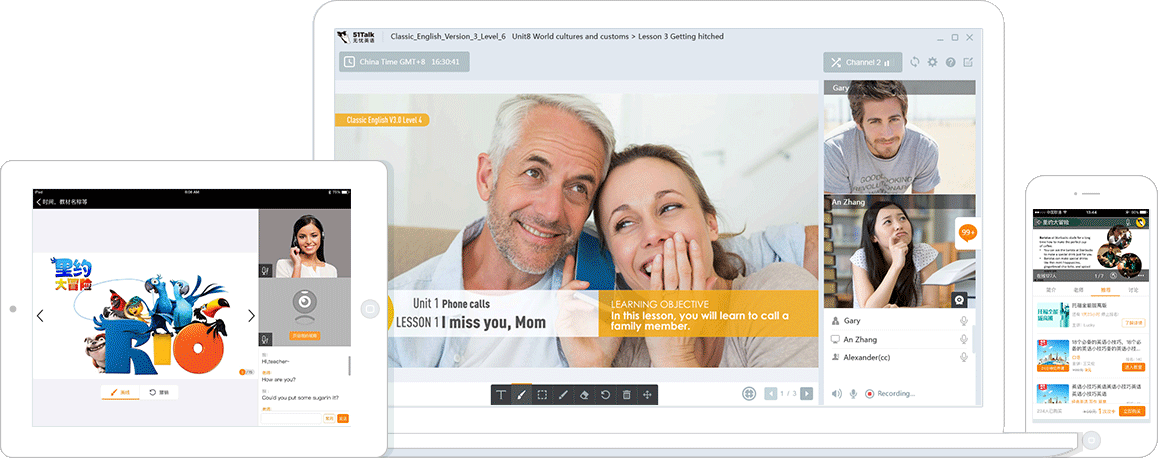This screenshot has height=458, width=1158.
Task: Select the Brush tool in drawing toolbar
Action: pyautogui.click(x=521, y=395)
